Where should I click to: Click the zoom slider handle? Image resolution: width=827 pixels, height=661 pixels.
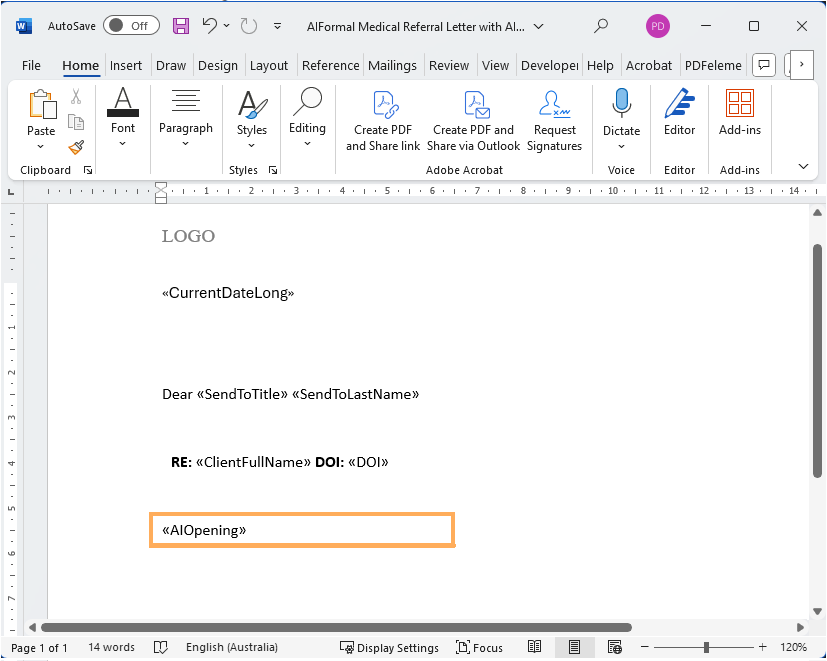(x=706, y=647)
